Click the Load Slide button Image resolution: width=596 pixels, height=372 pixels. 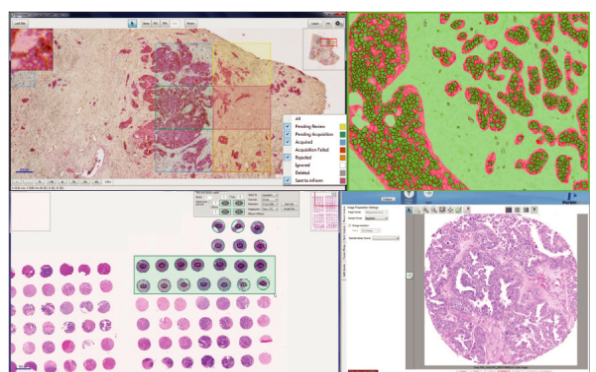coord(20,24)
